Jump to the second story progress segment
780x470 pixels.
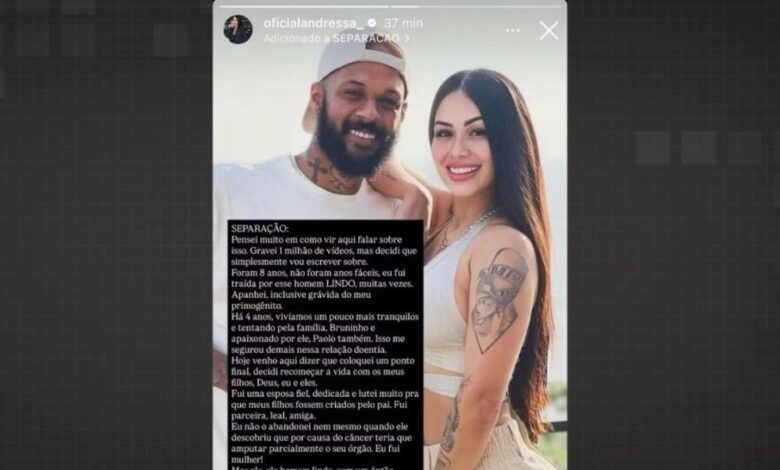[476, 6]
